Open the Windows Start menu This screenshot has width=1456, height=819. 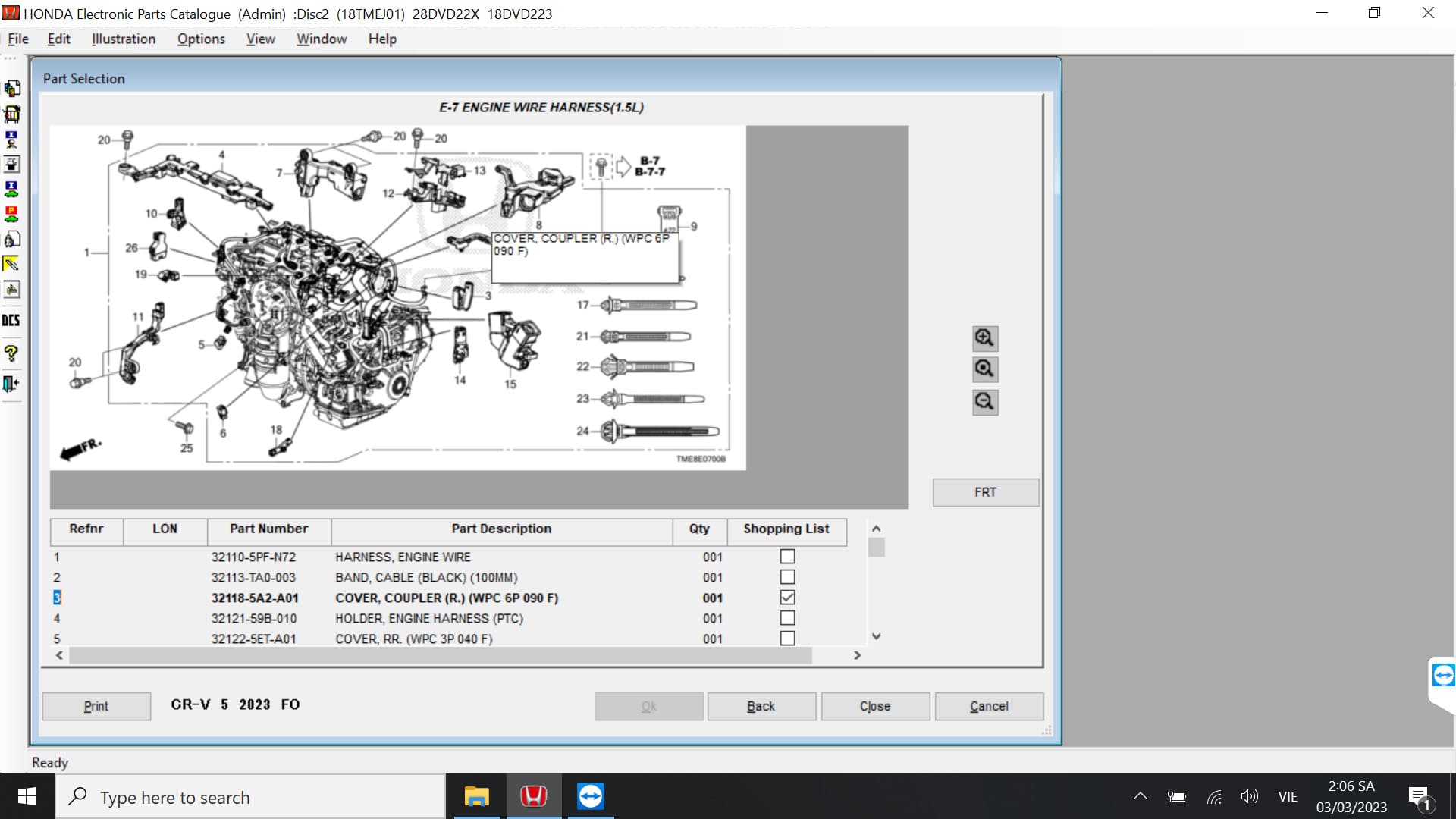click(27, 796)
